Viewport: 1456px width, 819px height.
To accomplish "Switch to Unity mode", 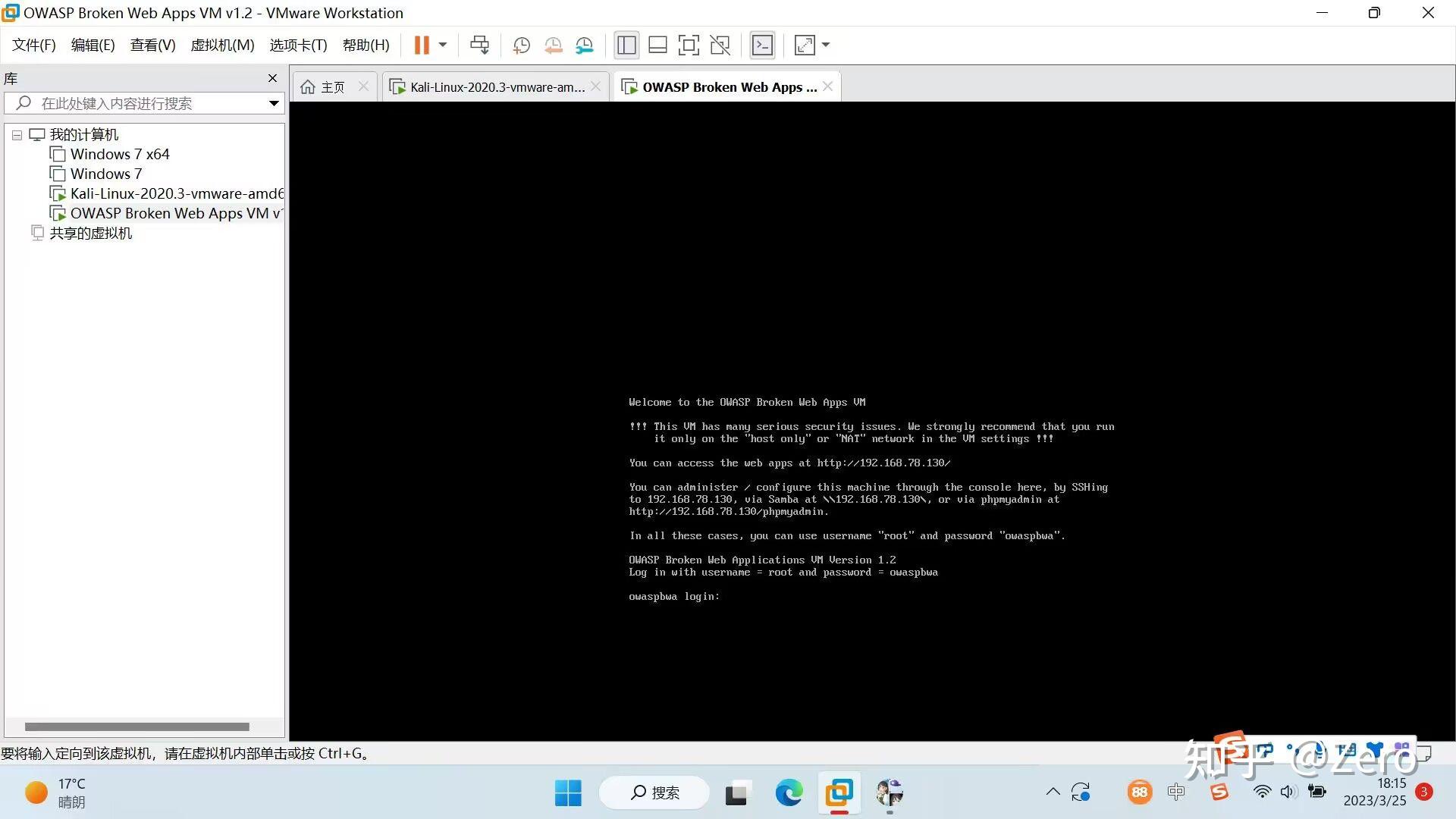I will (x=720, y=45).
